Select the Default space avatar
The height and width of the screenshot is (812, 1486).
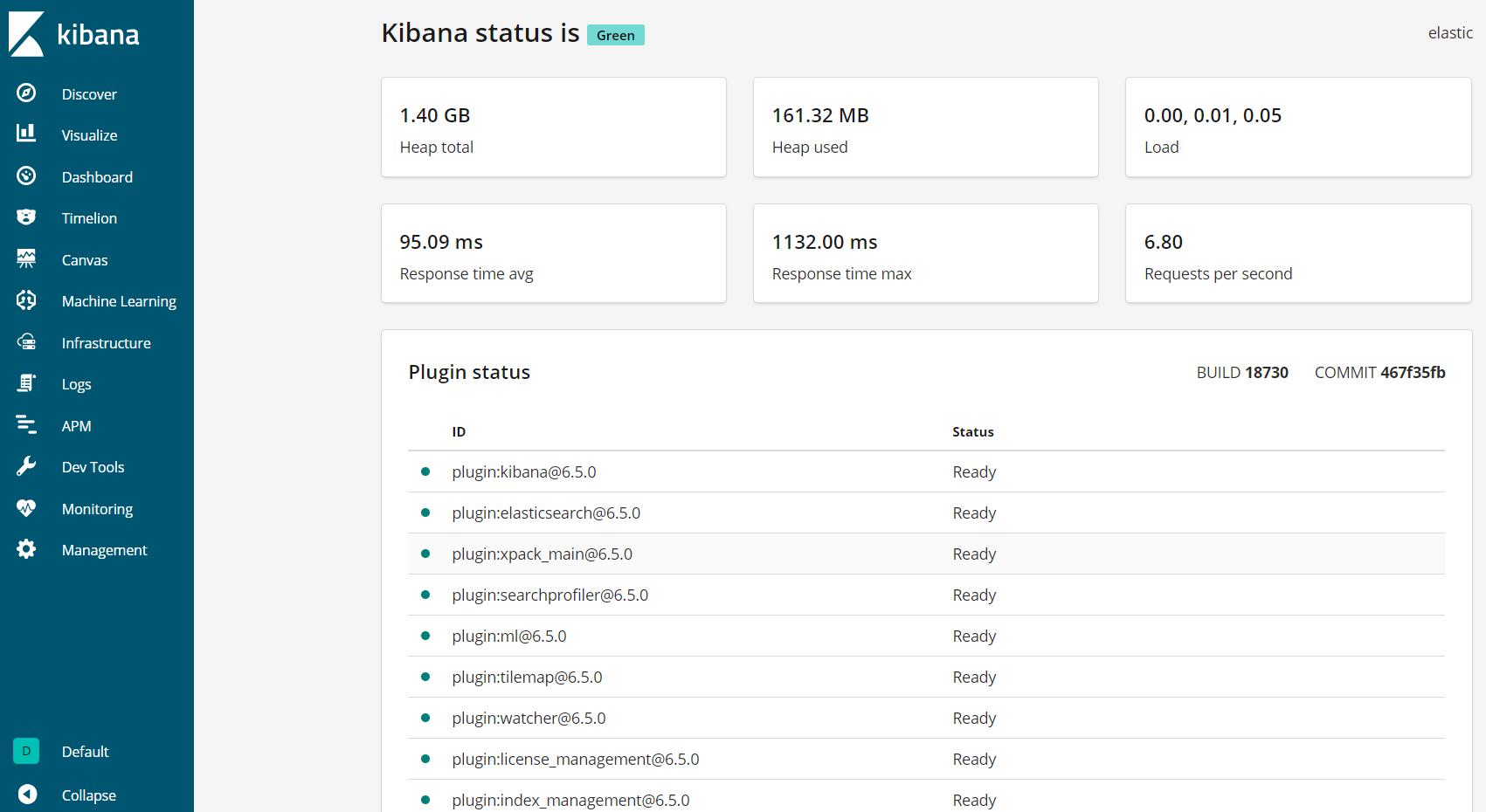26,751
